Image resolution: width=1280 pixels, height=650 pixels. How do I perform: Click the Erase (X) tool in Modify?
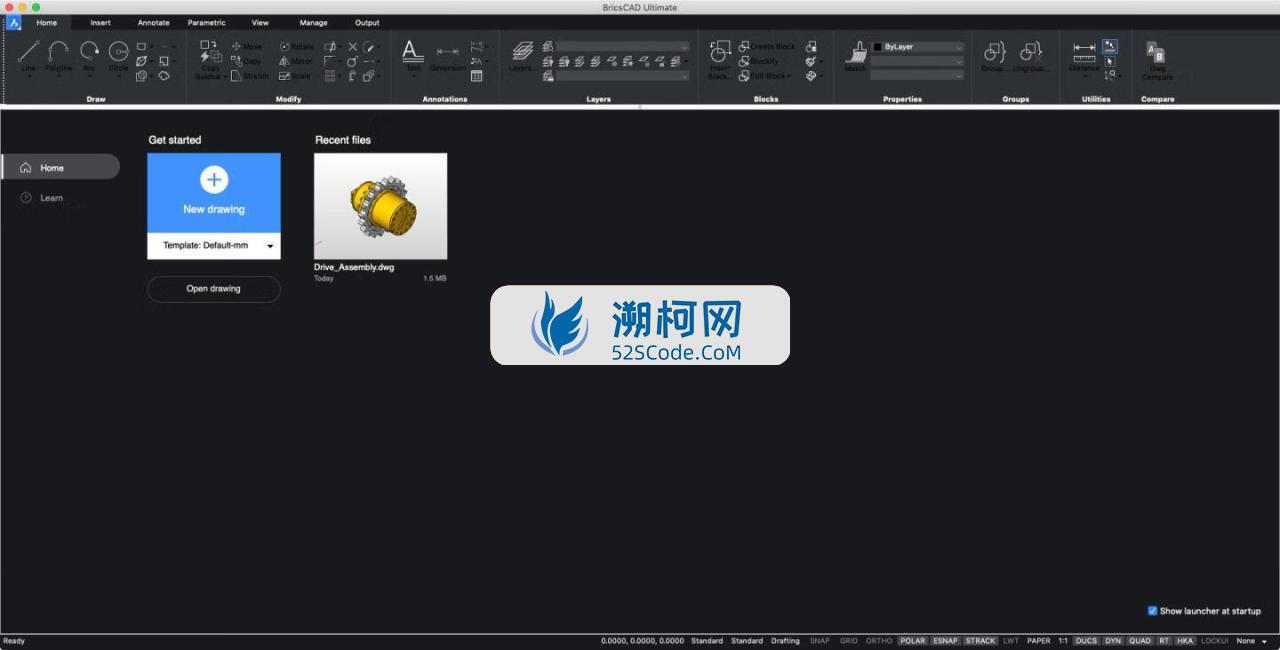353,46
